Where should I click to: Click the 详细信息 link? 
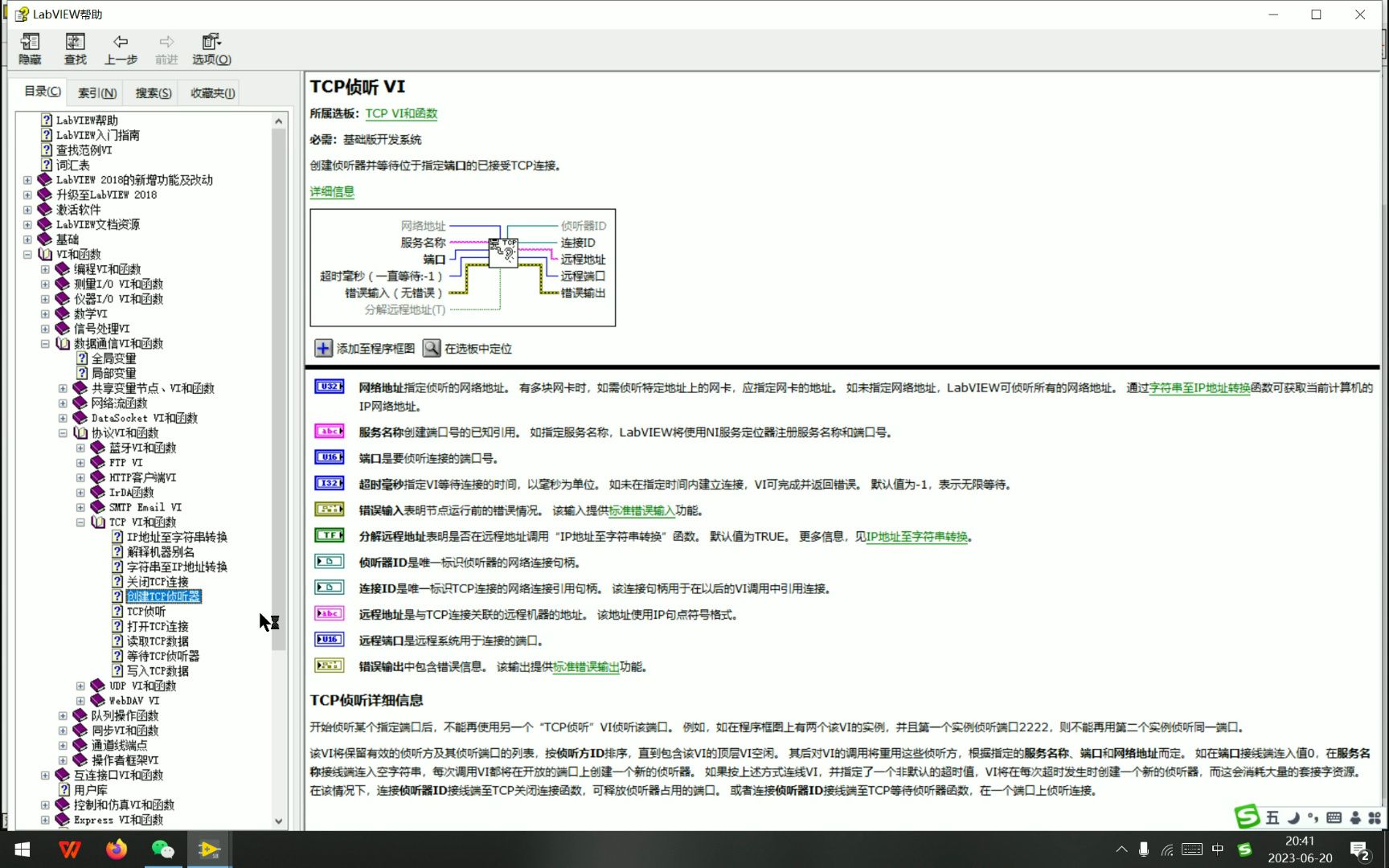tap(332, 191)
